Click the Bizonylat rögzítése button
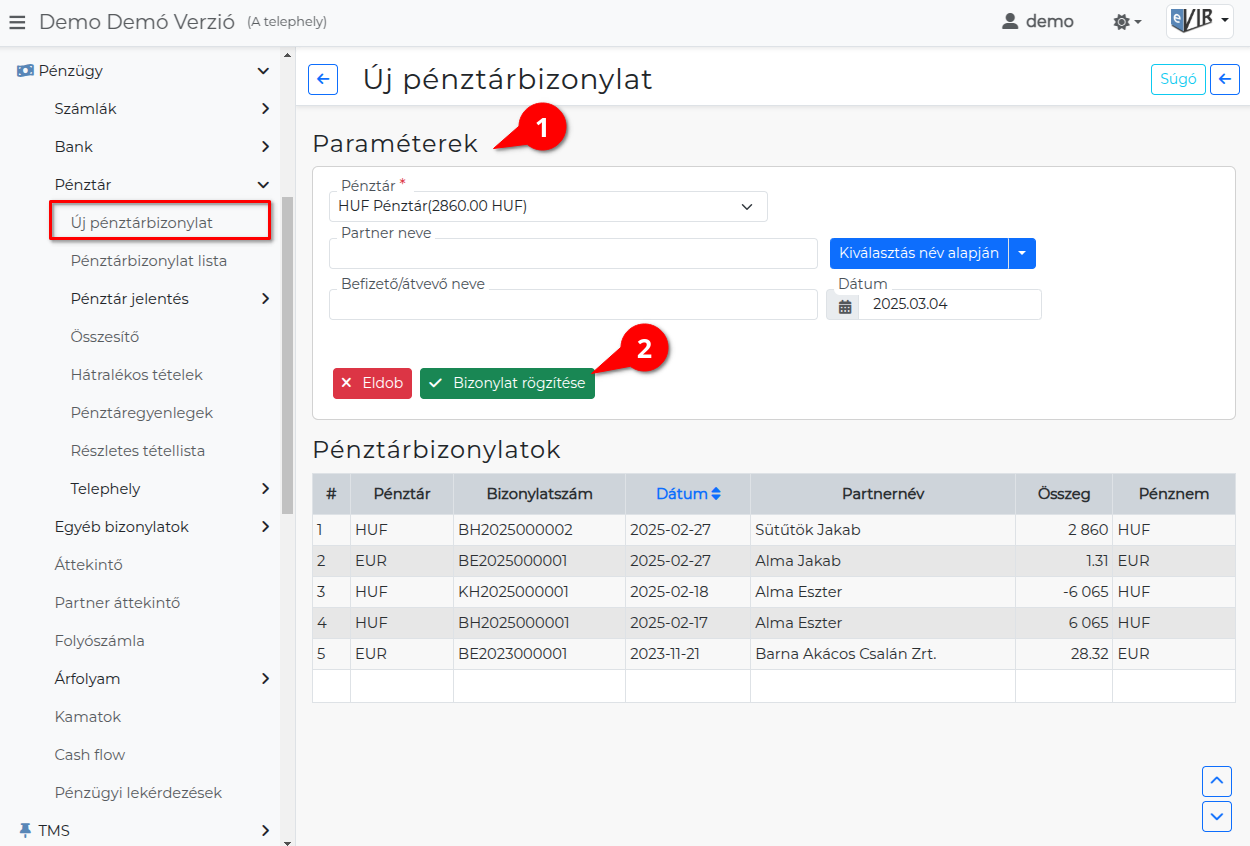Image resolution: width=1250 pixels, height=846 pixels. (x=507, y=384)
